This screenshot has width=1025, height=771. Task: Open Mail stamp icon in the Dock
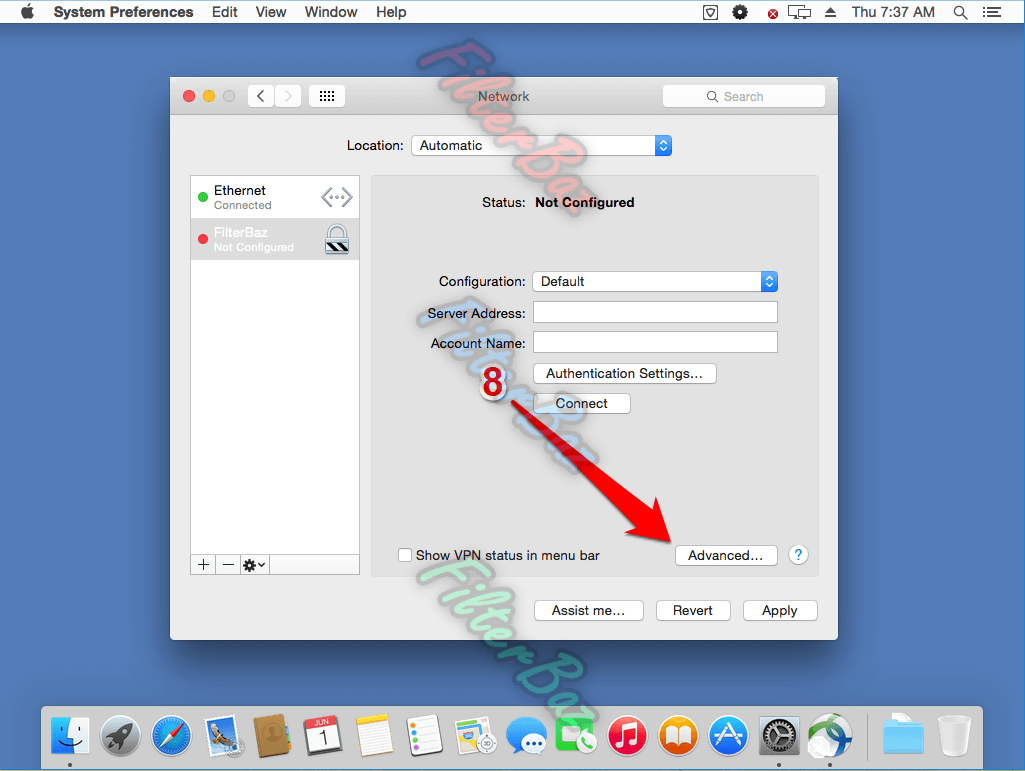223,736
